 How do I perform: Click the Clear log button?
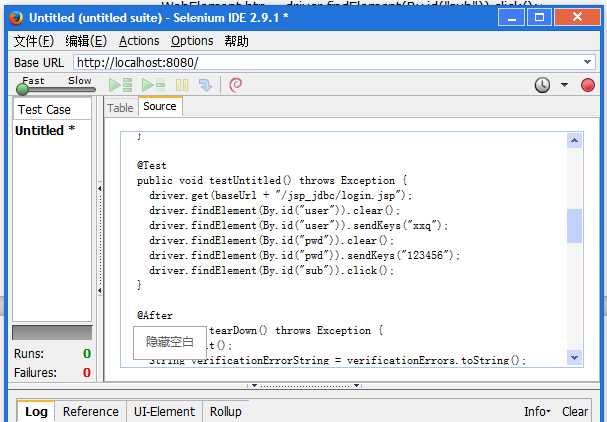(575, 412)
